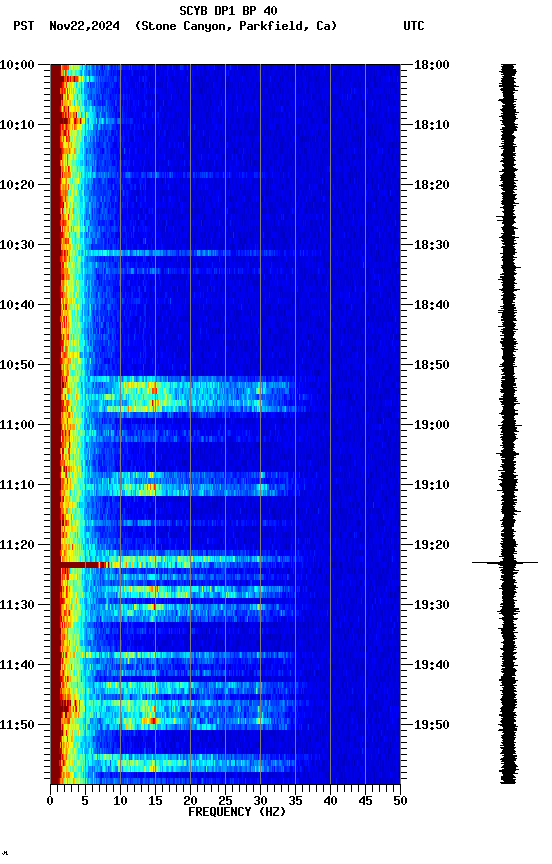
Task: Click the 5 Hz frequency axis label
Action: click(x=85, y=801)
